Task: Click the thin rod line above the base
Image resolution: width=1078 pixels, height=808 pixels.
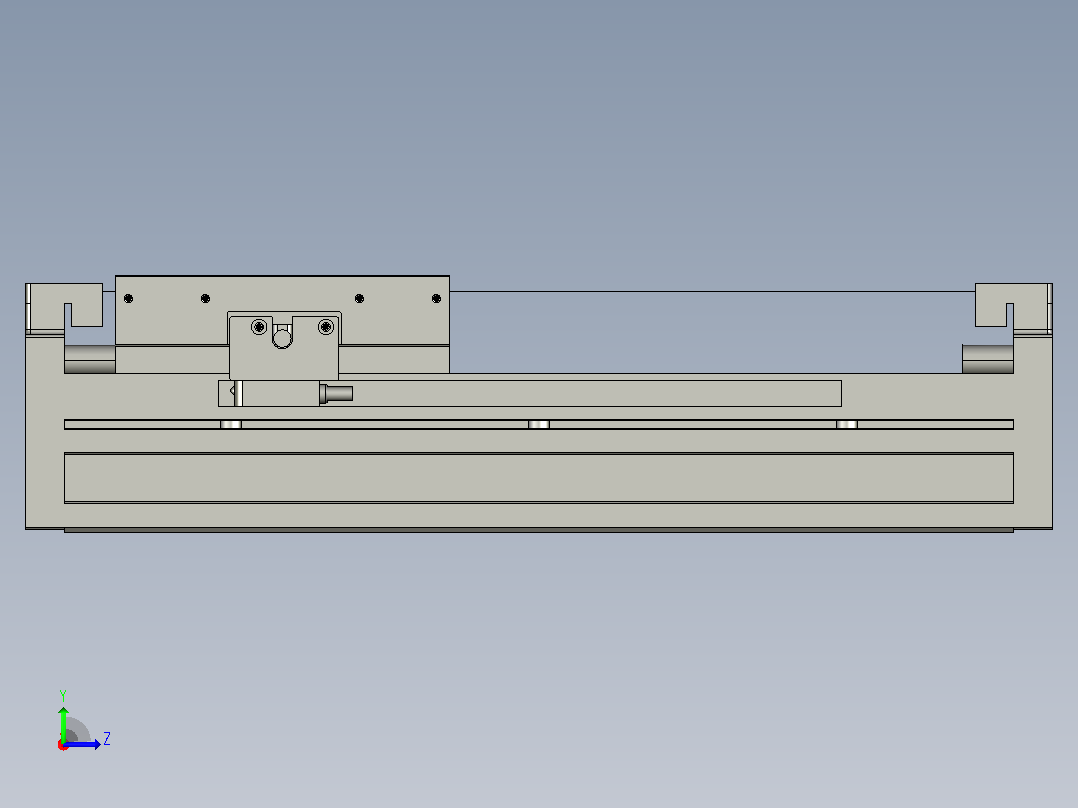Action: (712, 292)
